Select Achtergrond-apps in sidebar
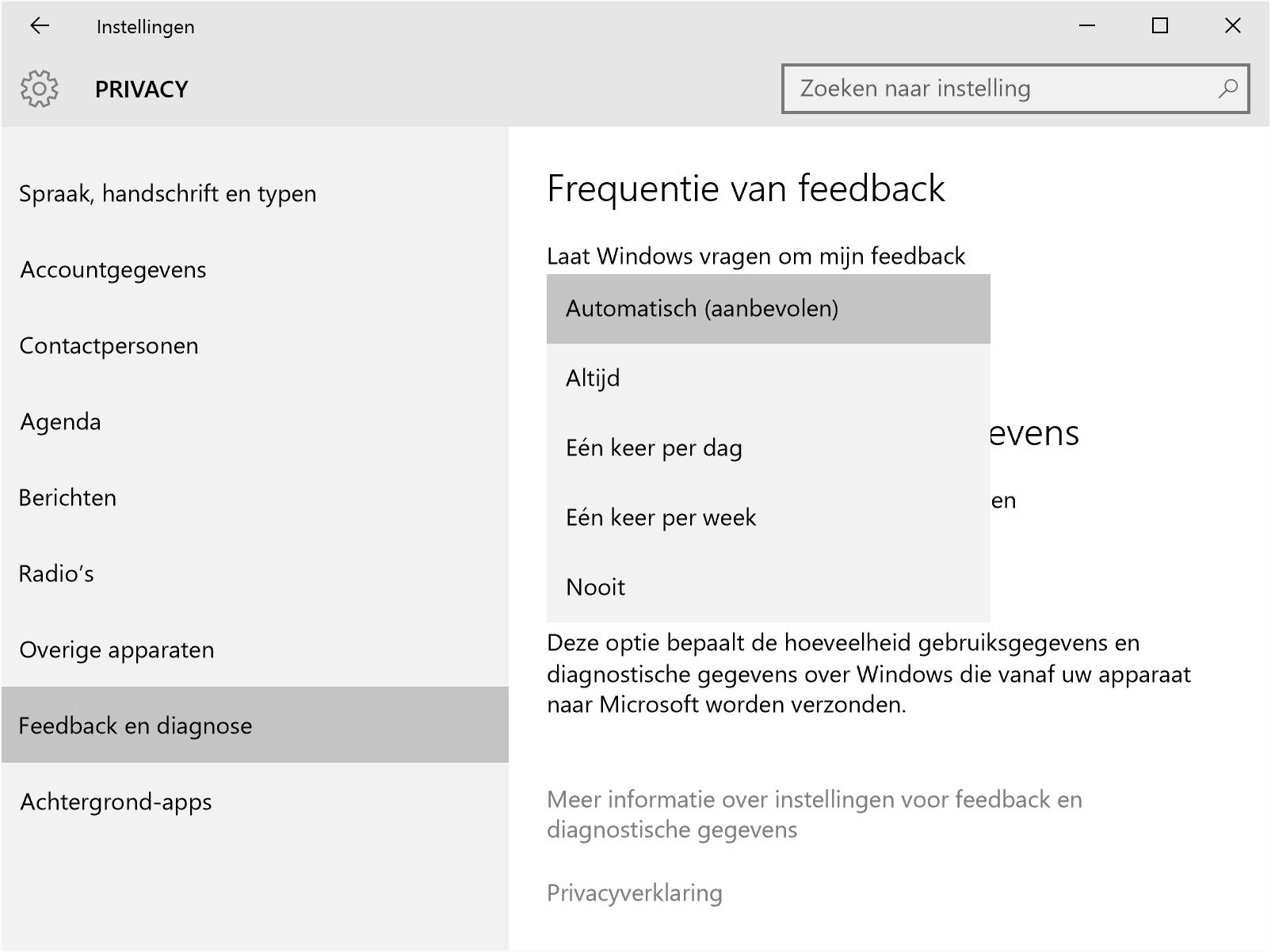Screen dimensions: 1271x952 [116, 802]
